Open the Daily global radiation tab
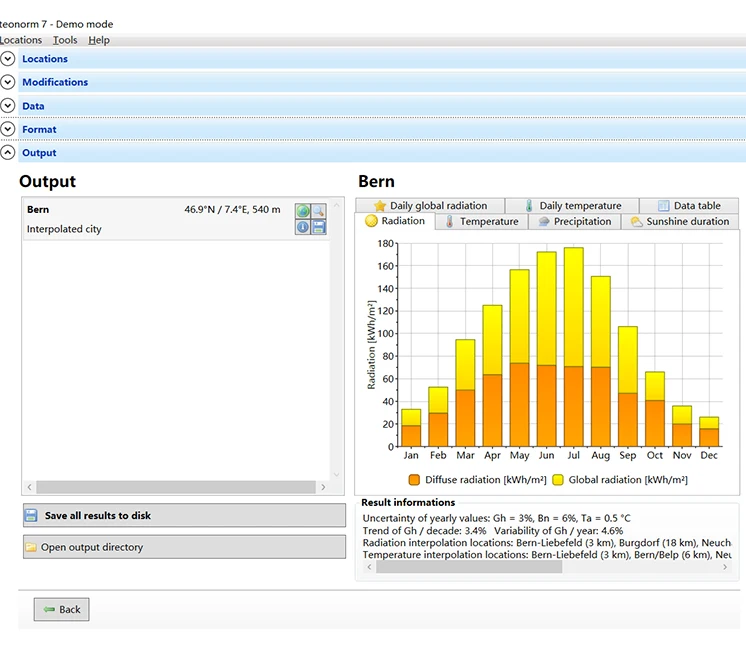The width and height of the screenshot is (746, 650). 429,205
